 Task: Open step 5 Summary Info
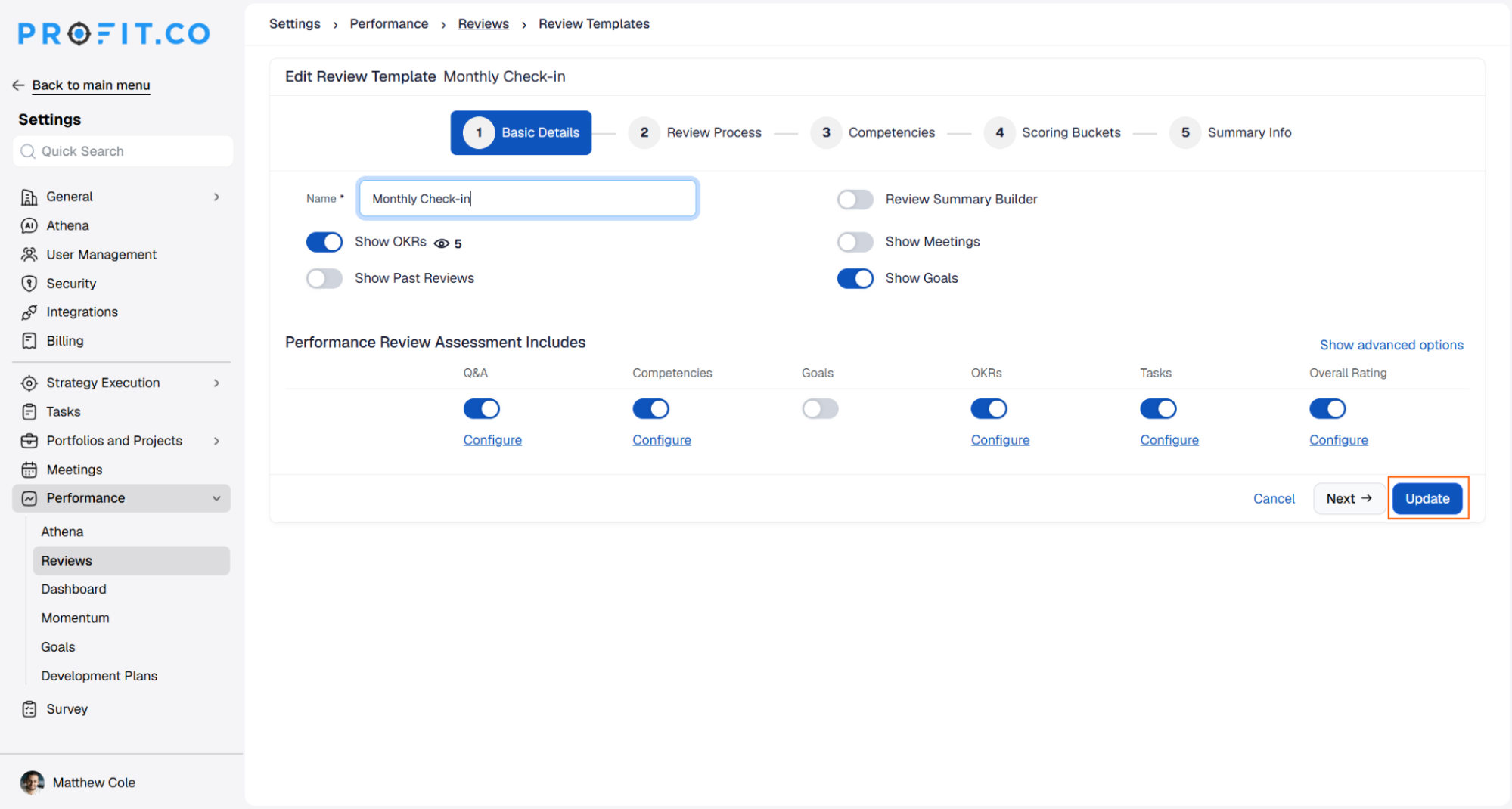[1231, 133]
